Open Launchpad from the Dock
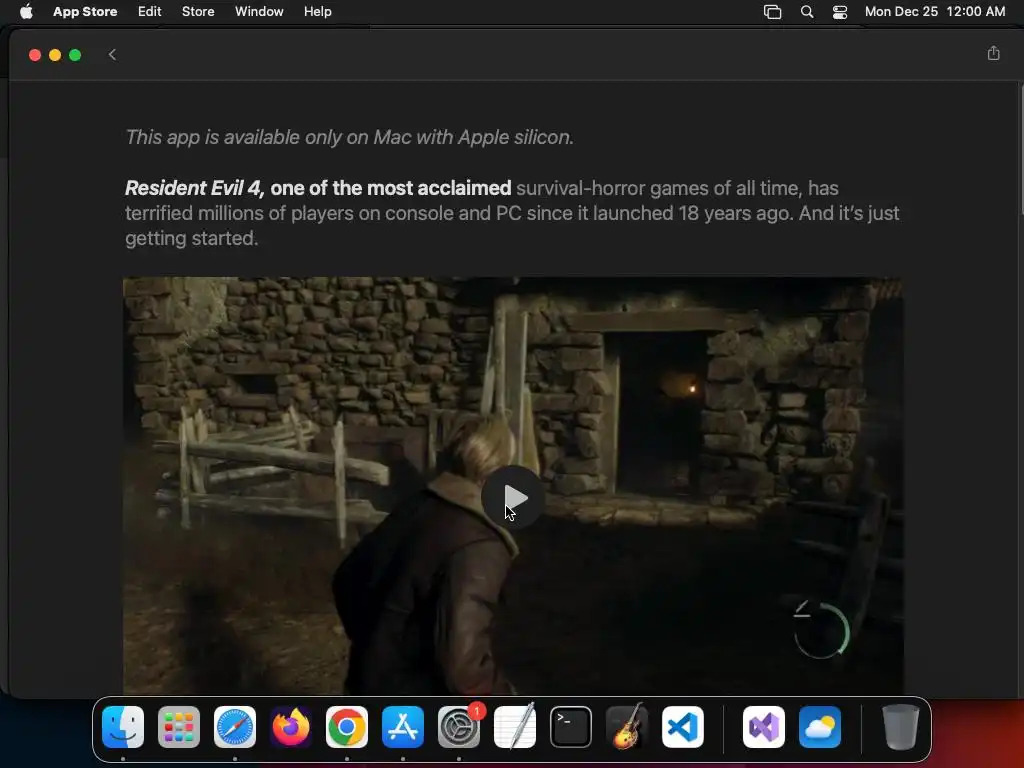1024x768 pixels. 179,727
